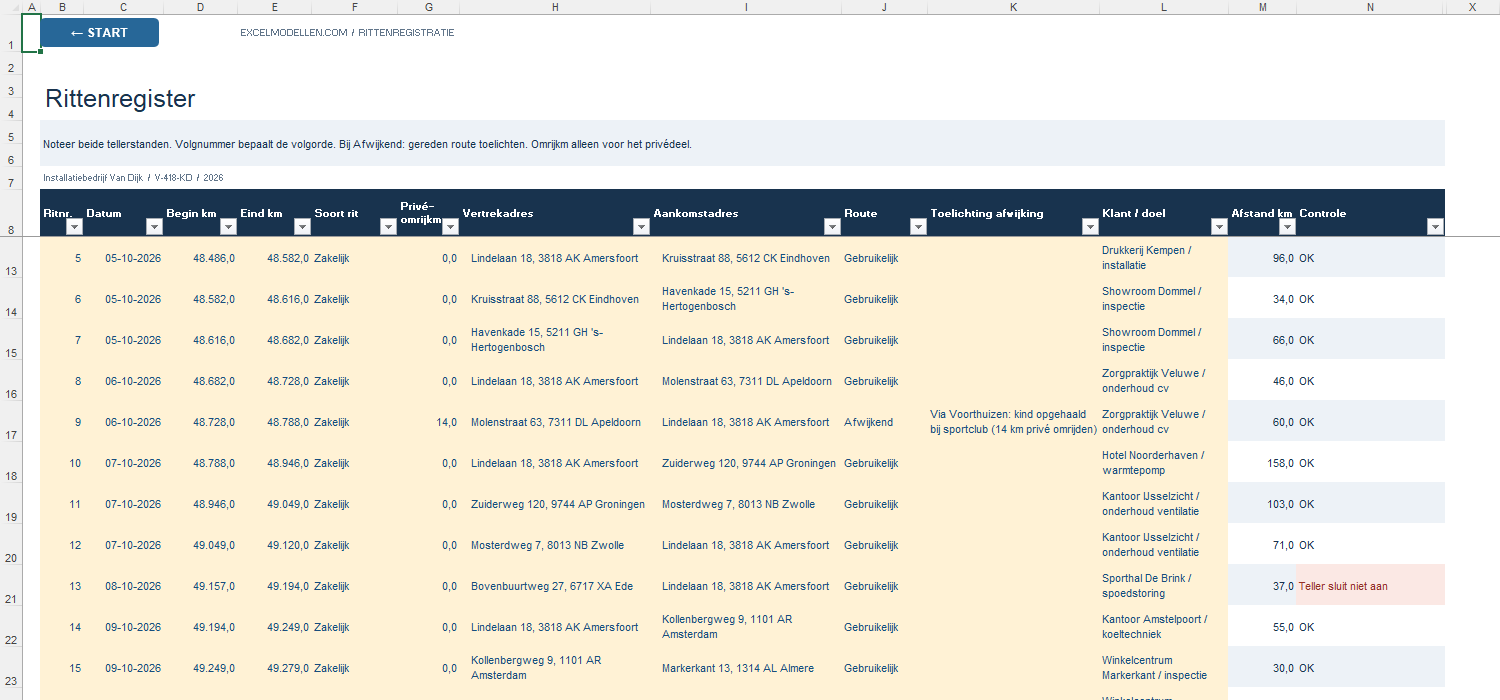Viewport: 1500px width, 700px height.
Task: Click begin km value 48.486,0
Action: [x=201, y=258]
